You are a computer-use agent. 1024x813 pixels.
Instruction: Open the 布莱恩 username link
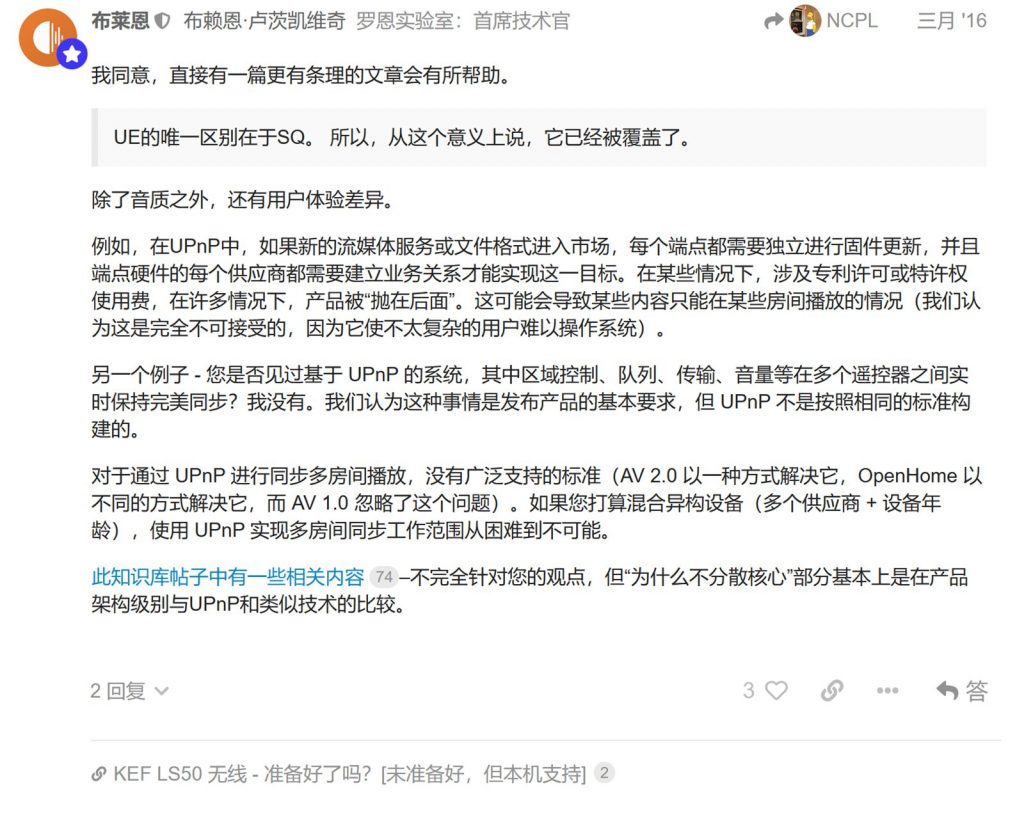tap(120, 21)
